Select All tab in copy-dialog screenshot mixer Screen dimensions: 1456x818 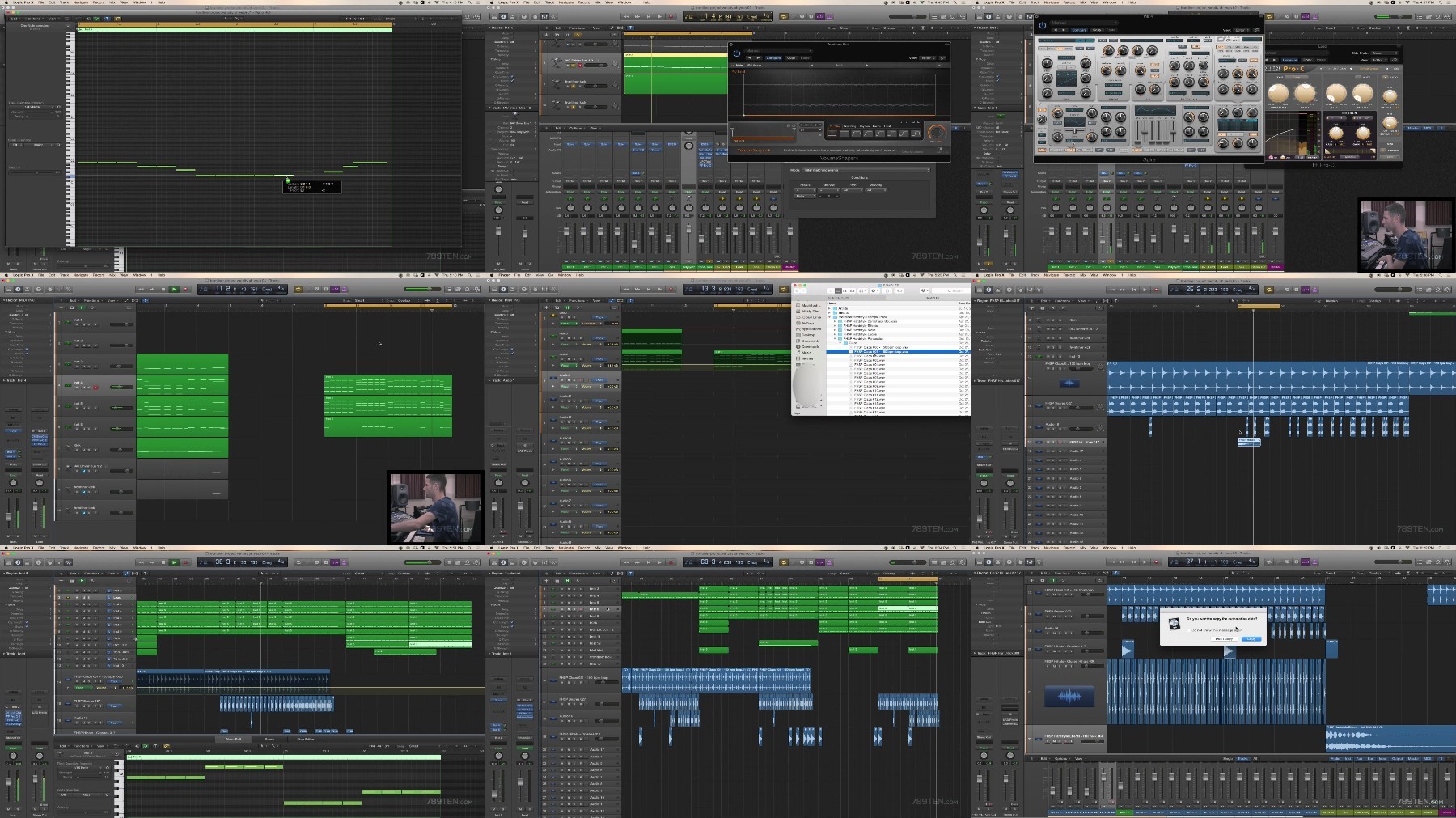[1255, 758]
